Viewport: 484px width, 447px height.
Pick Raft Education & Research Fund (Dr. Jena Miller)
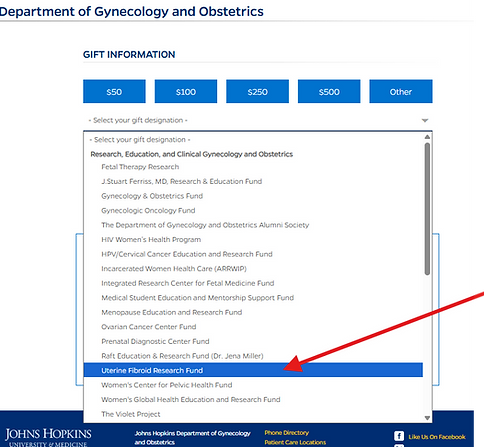pos(253,356)
